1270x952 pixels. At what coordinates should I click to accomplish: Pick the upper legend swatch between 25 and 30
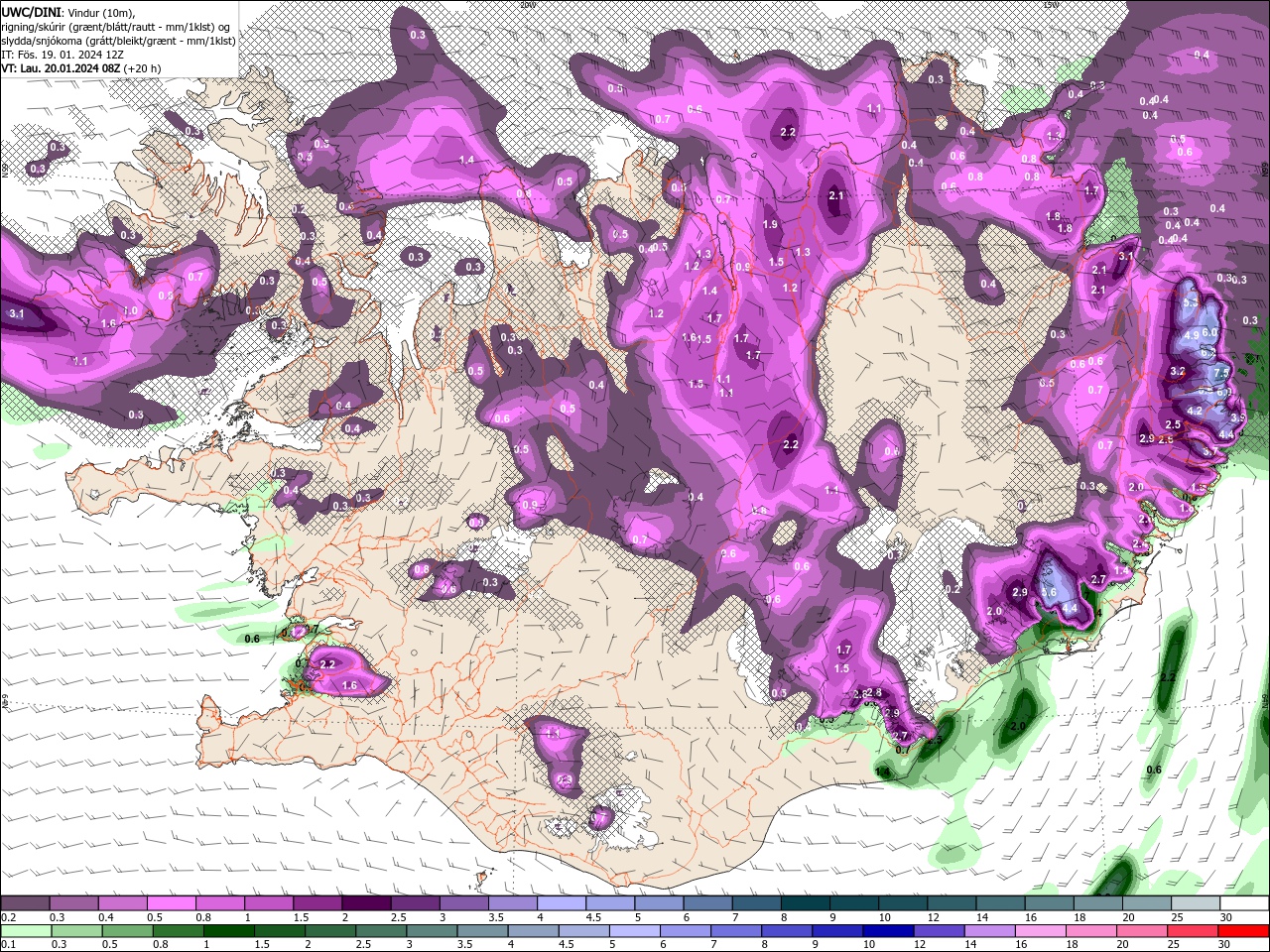1196,903
